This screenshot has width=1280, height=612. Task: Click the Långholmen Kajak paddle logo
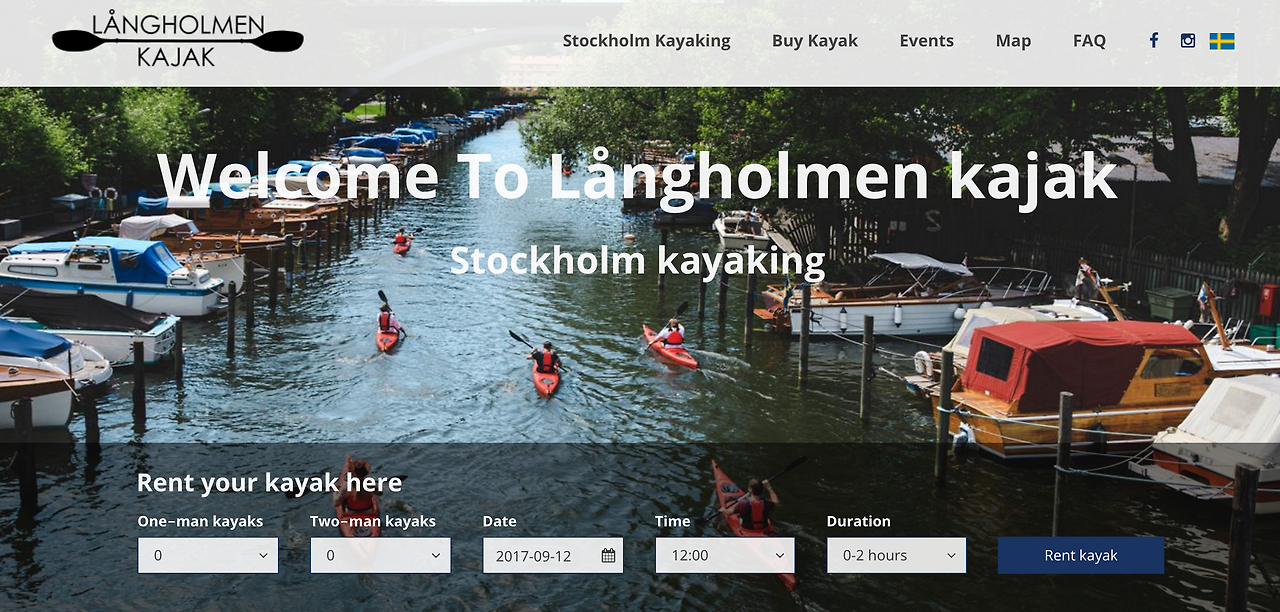pyautogui.click(x=178, y=41)
